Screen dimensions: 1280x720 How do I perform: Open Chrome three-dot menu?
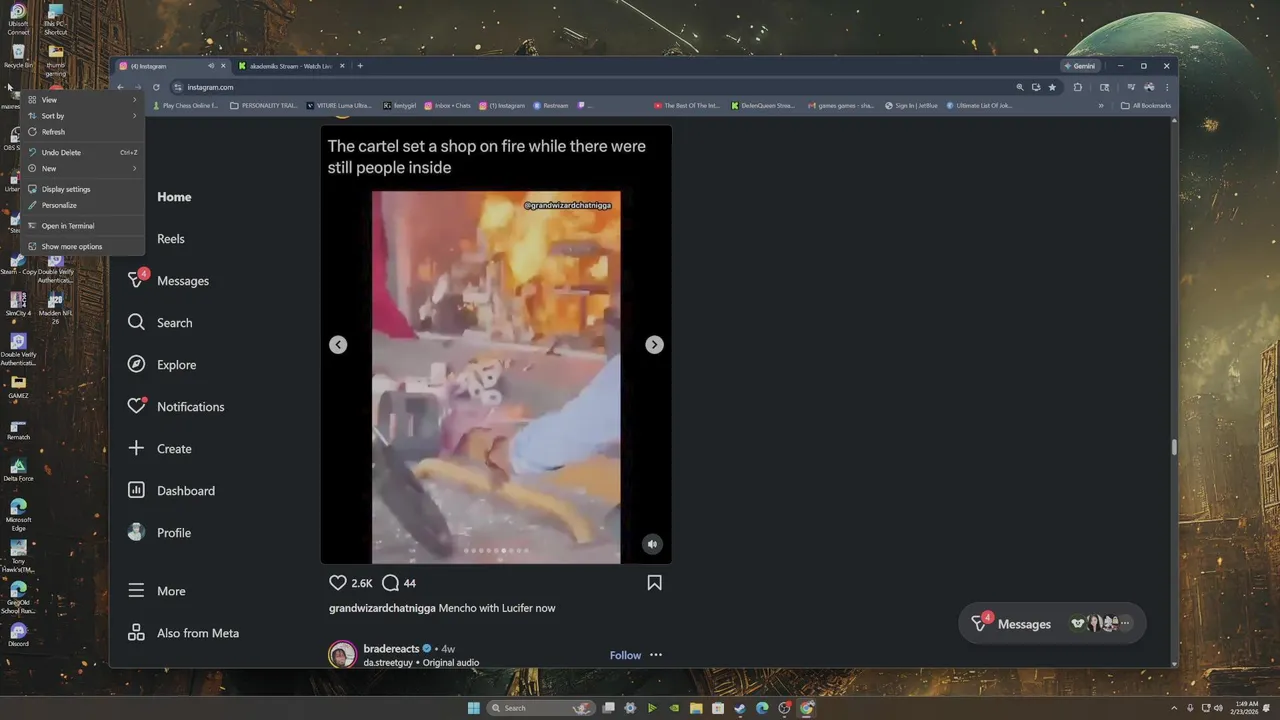coord(1166,87)
